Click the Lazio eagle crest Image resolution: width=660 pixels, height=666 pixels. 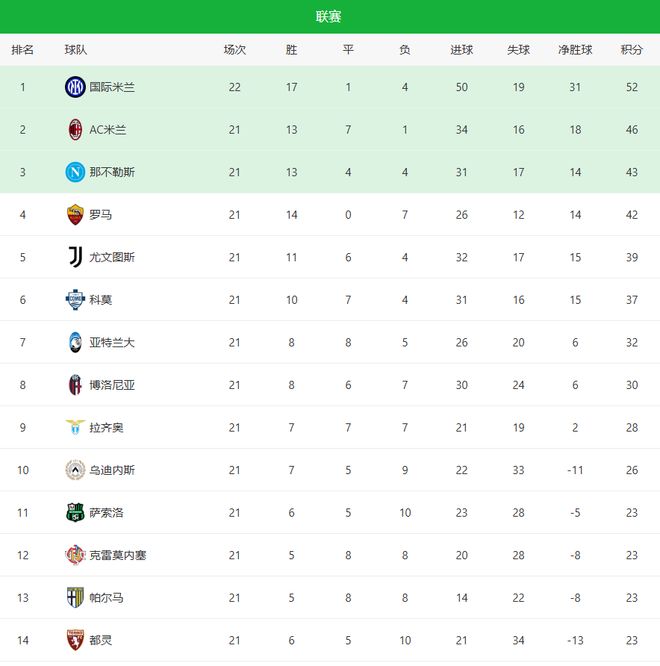pos(75,427)
